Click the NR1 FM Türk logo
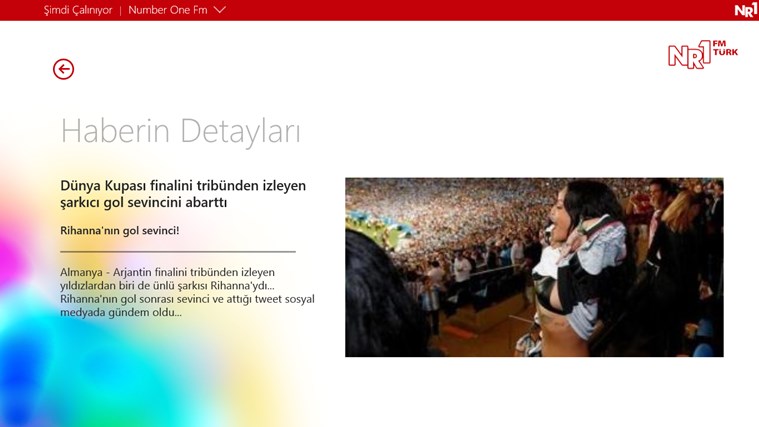 click(x=703, y=55)
